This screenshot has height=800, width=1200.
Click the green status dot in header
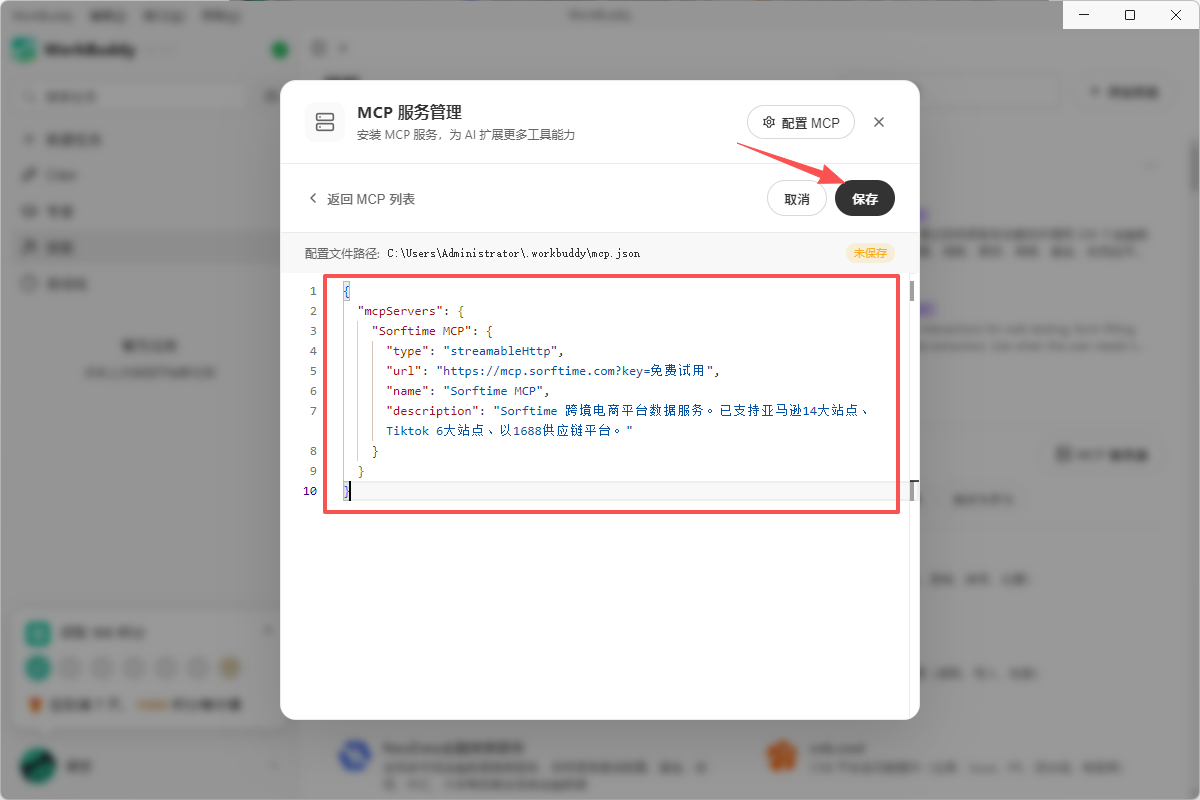click(x=280, y=49)
